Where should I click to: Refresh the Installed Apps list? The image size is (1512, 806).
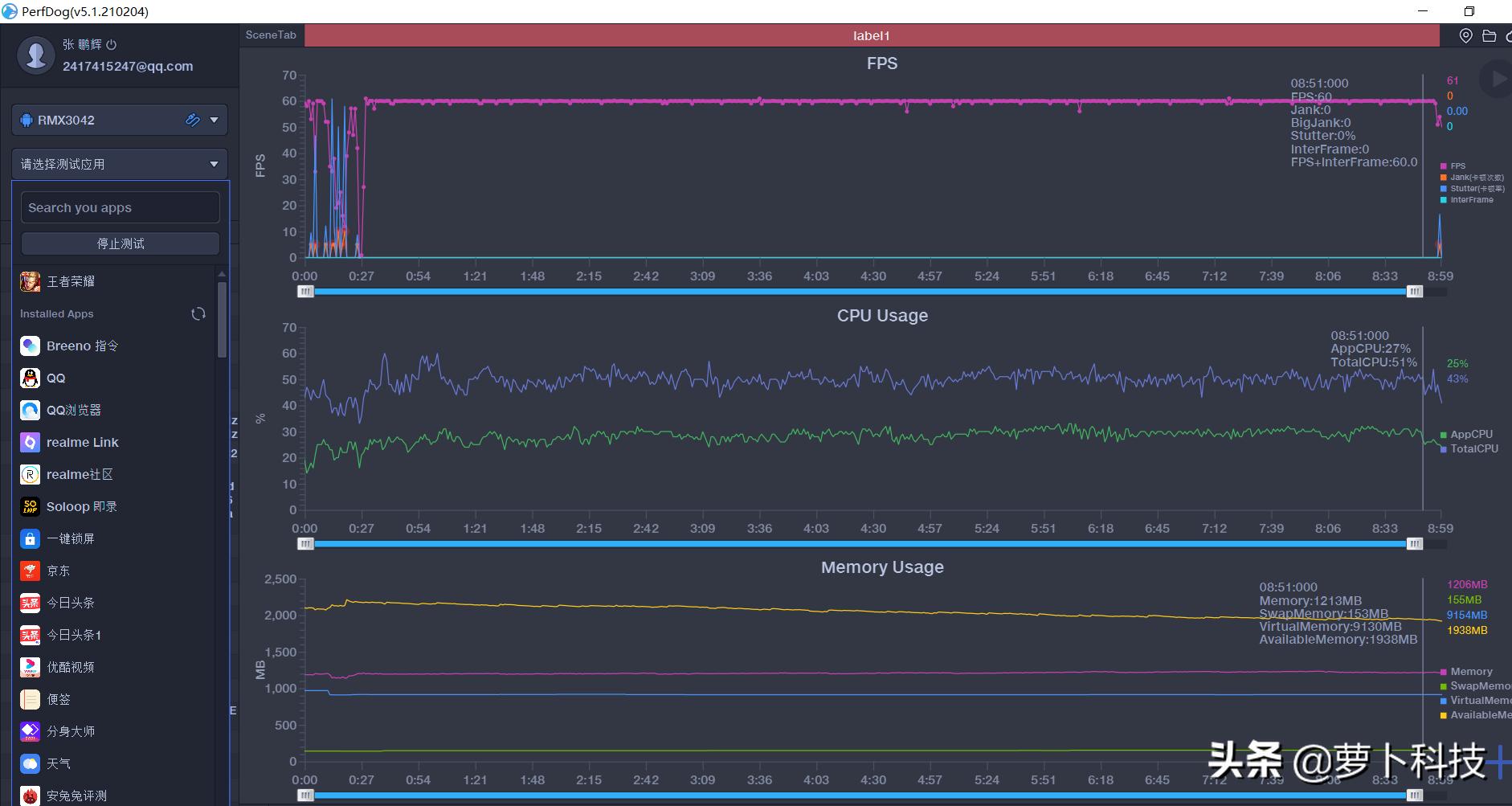coord(198,313)
